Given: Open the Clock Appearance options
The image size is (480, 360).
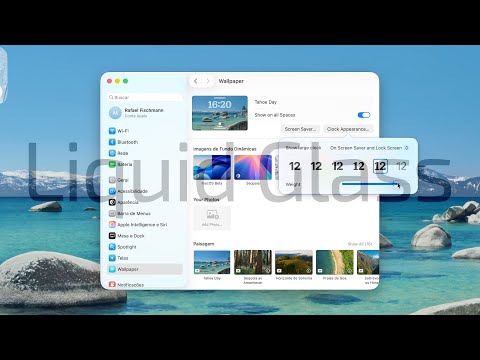Looking at the screenshot, I should [348, 129].
